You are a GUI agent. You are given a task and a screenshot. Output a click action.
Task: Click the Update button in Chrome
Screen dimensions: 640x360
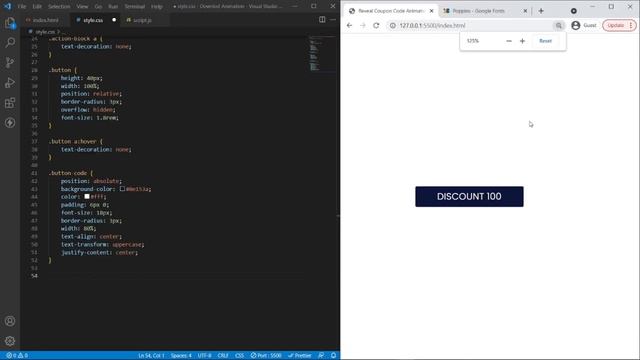pyautogui.click(x=616, y=25)
